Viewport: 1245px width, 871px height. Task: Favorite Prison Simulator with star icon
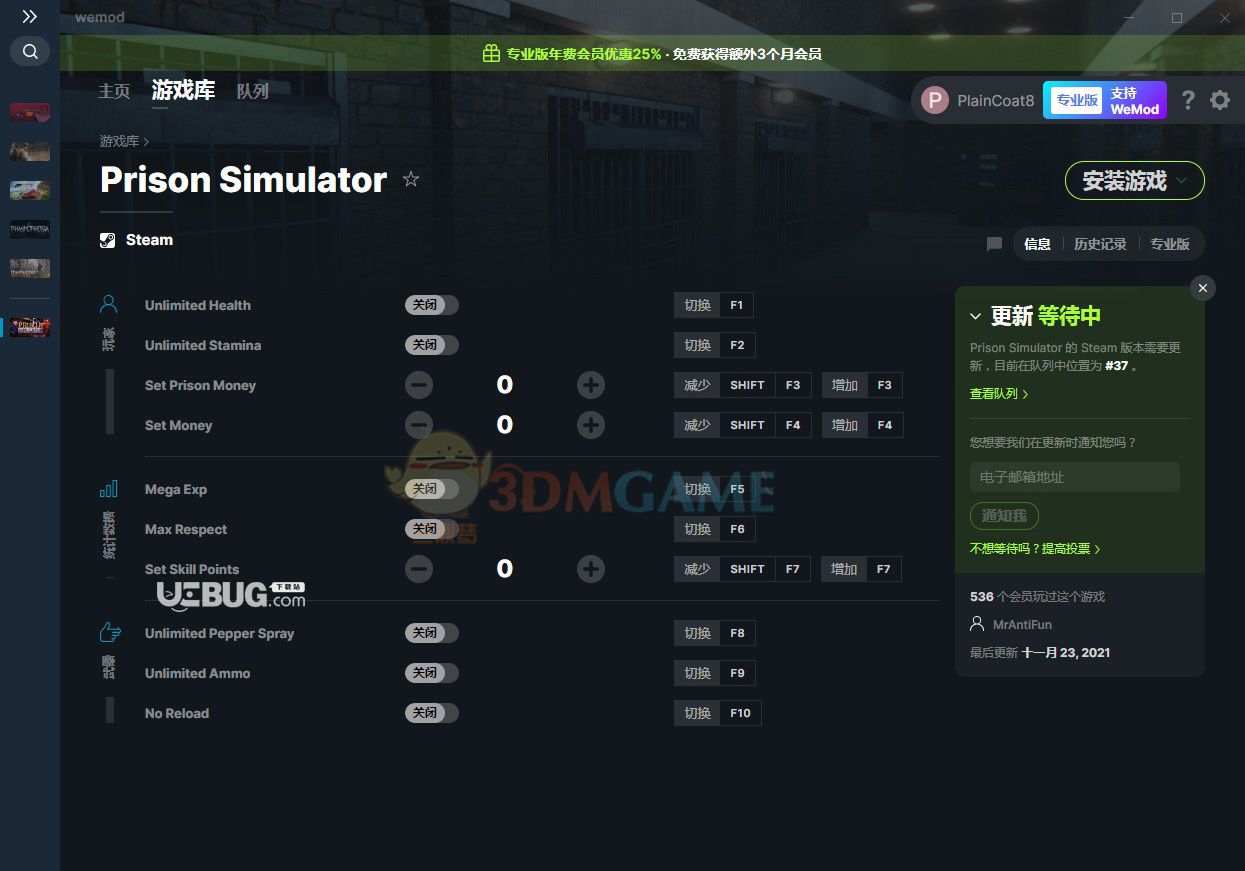410,179
